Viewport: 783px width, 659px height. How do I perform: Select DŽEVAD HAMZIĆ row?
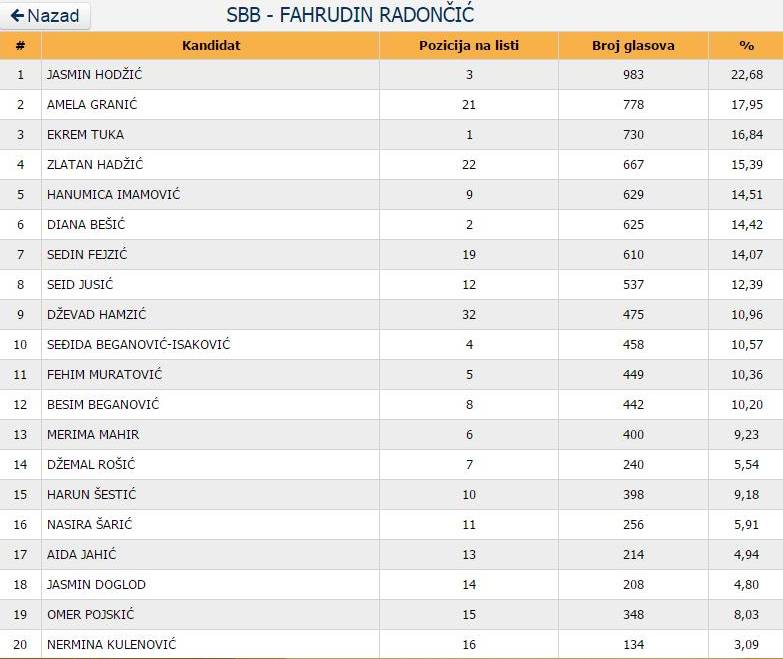click(96, 315)
